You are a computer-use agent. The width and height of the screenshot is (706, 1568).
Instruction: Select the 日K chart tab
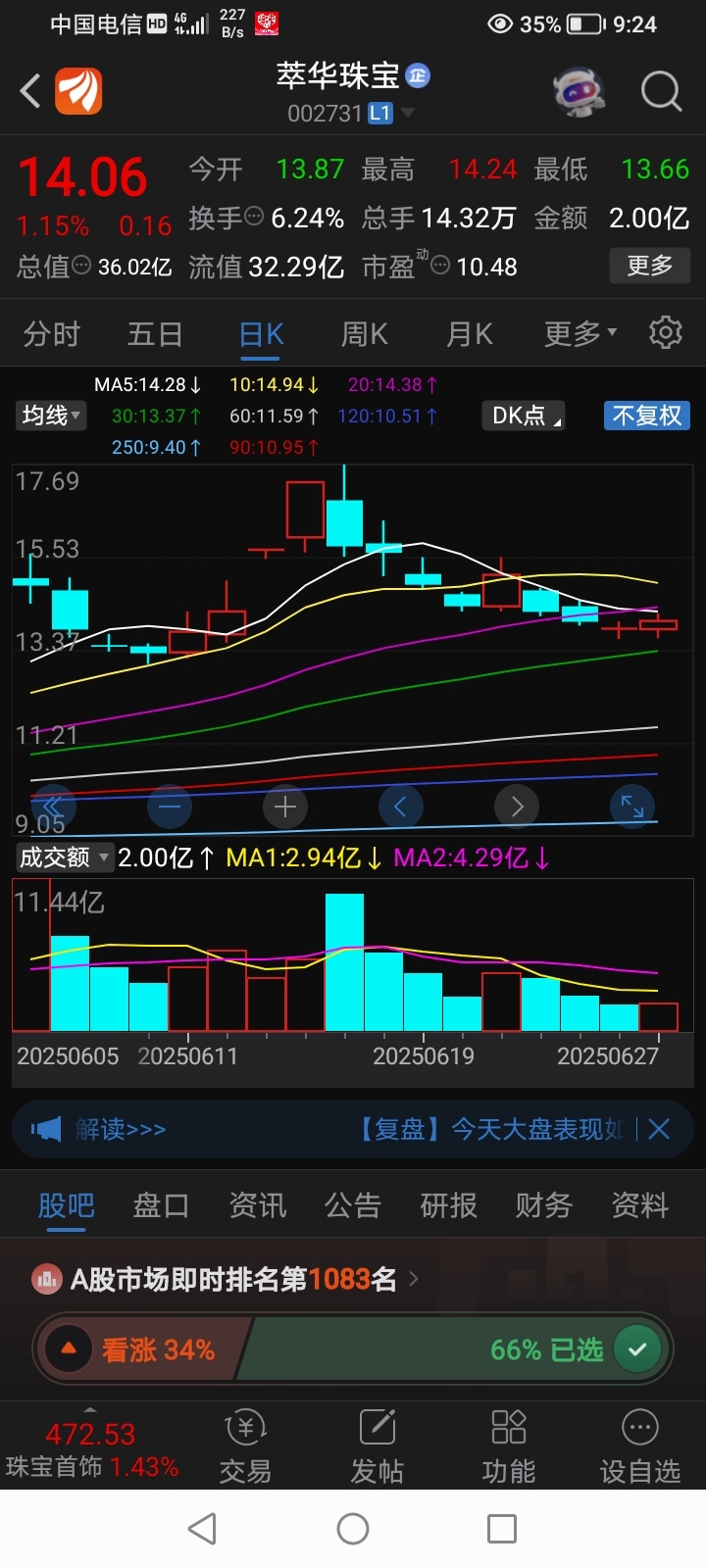[261, 334]
